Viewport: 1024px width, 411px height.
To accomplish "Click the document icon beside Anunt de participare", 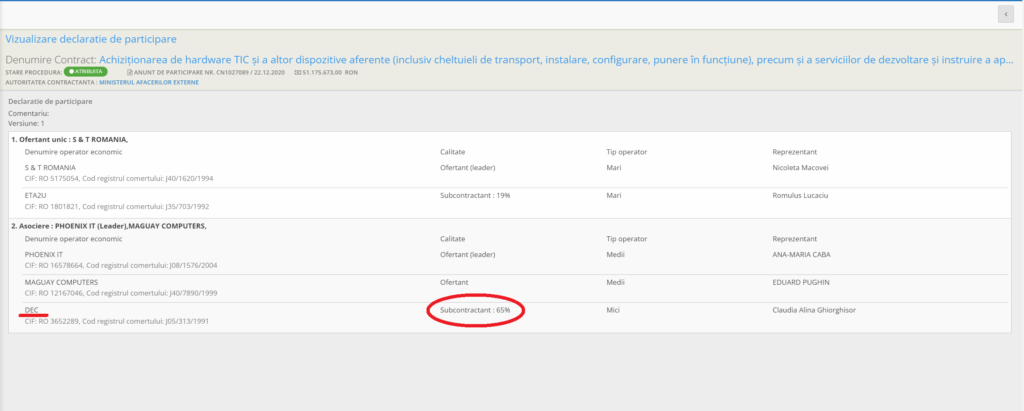I will tap(129, 72).
